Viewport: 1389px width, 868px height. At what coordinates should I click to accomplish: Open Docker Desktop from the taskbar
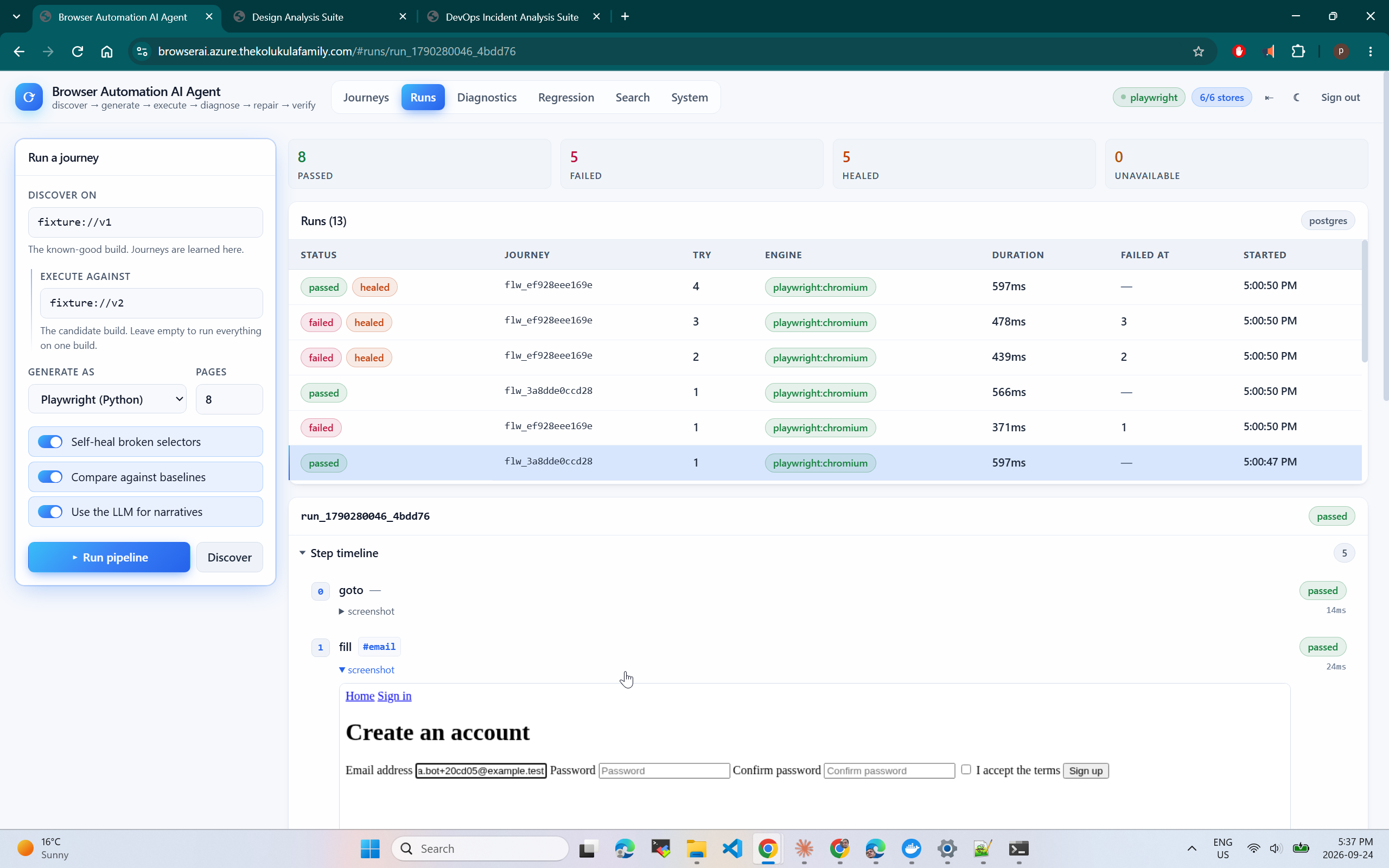point(912,848)
